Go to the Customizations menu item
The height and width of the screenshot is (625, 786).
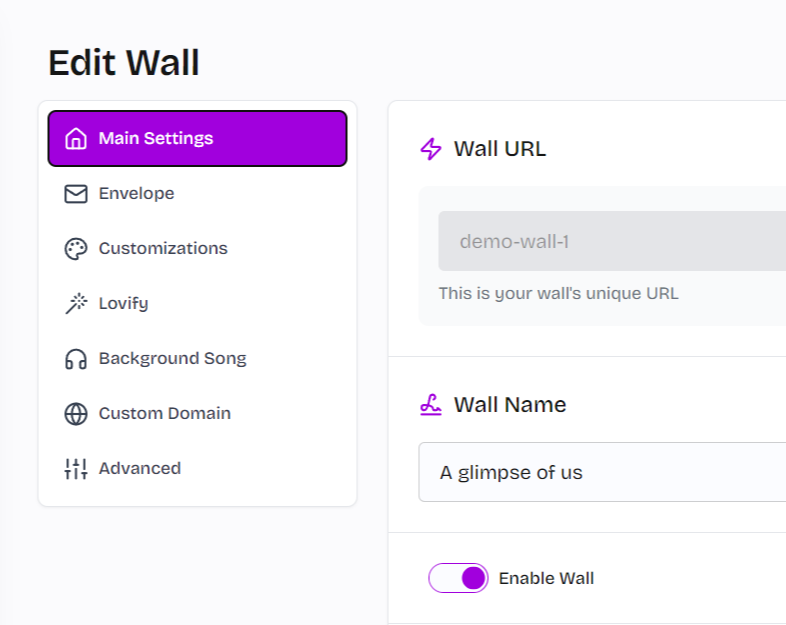pyautogui.click(x=163, y=249)
